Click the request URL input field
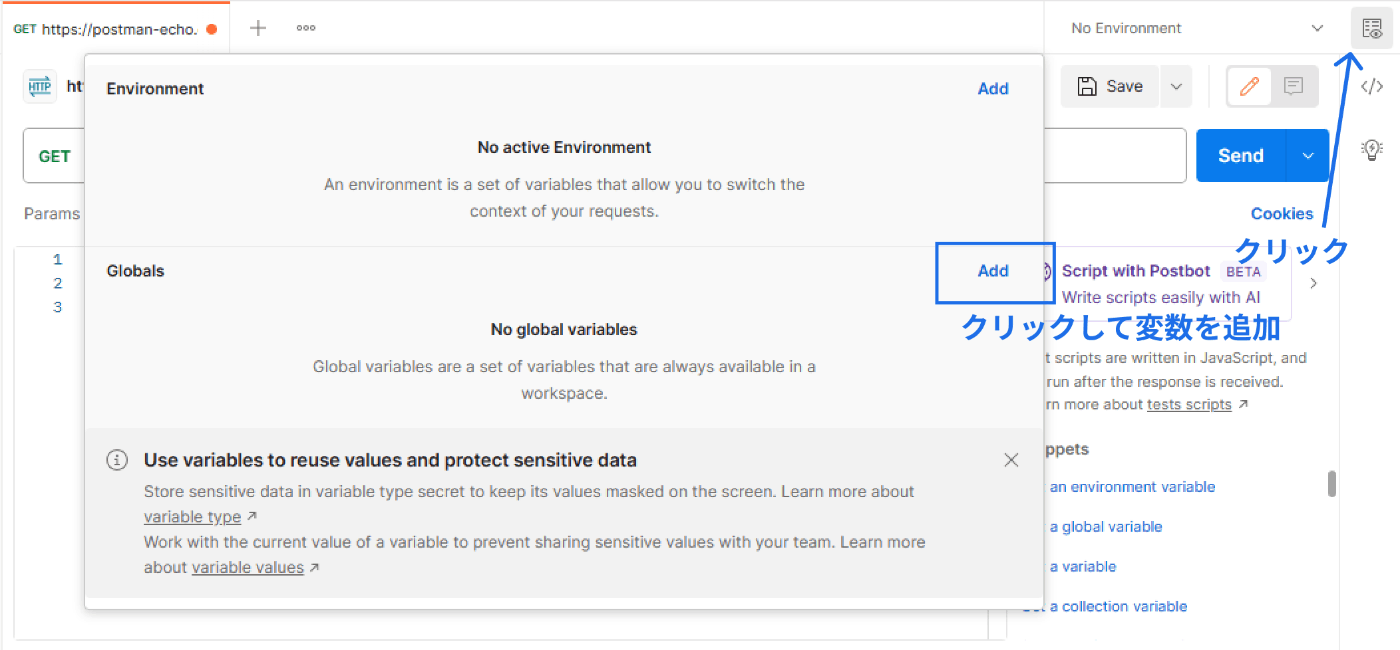 (1115, 156)
